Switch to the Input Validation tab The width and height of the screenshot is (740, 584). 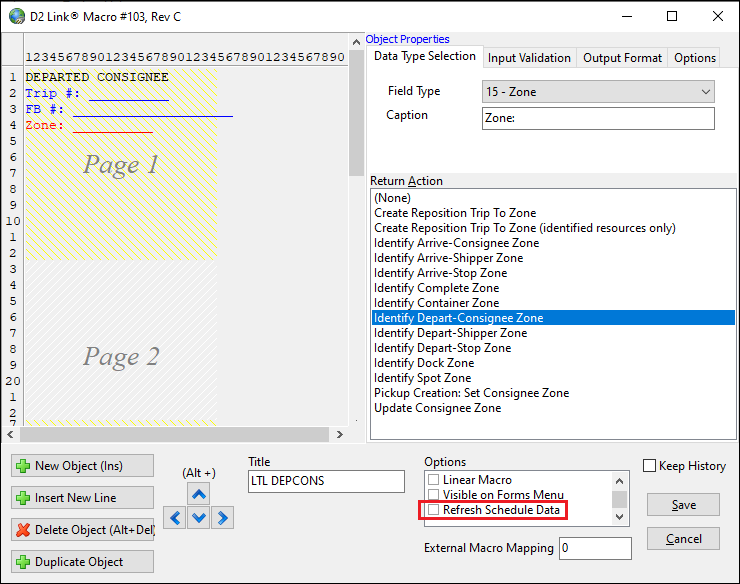pyautogui.click(x=529, y=58)
